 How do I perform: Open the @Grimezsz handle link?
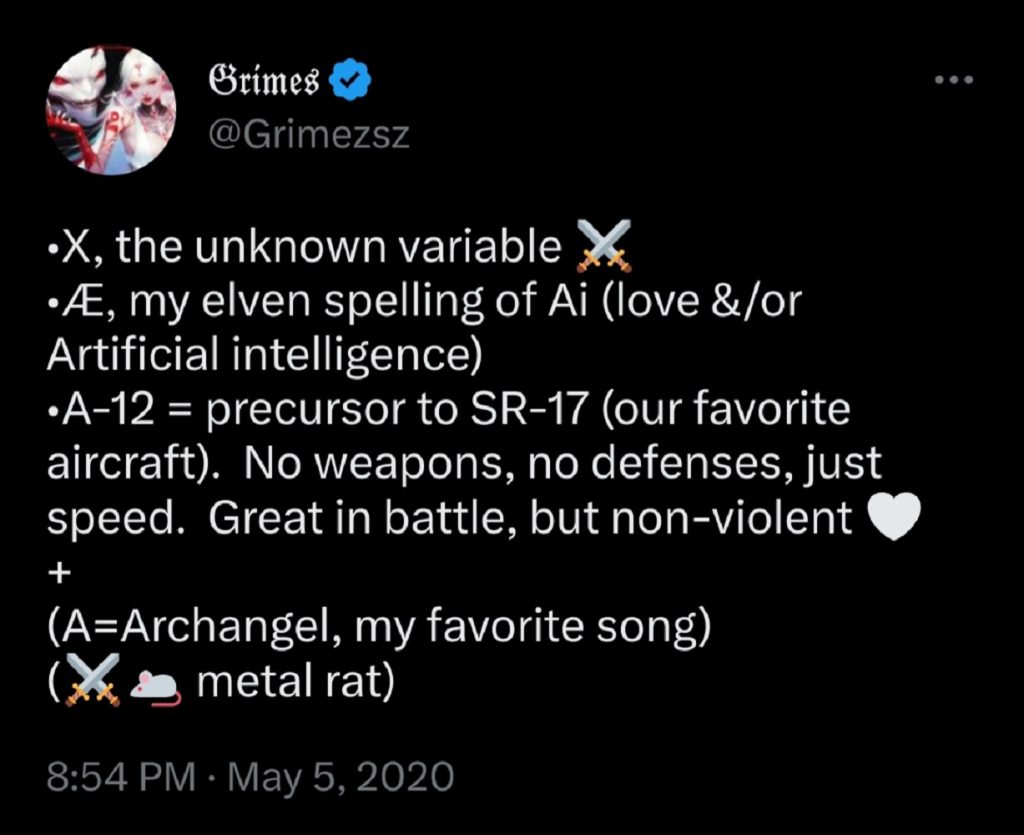pyautogui.click(x=307, y=134)
